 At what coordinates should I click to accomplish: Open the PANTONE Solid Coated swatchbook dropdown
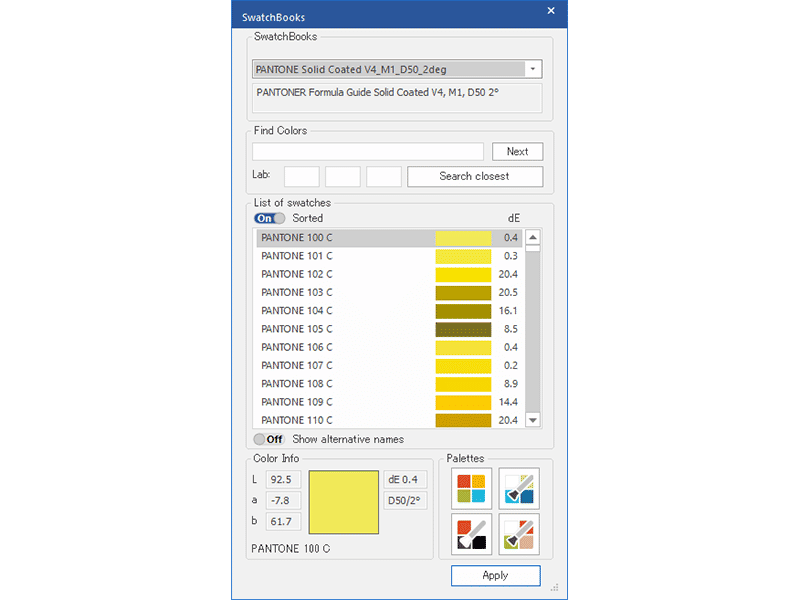coord(533,69)
